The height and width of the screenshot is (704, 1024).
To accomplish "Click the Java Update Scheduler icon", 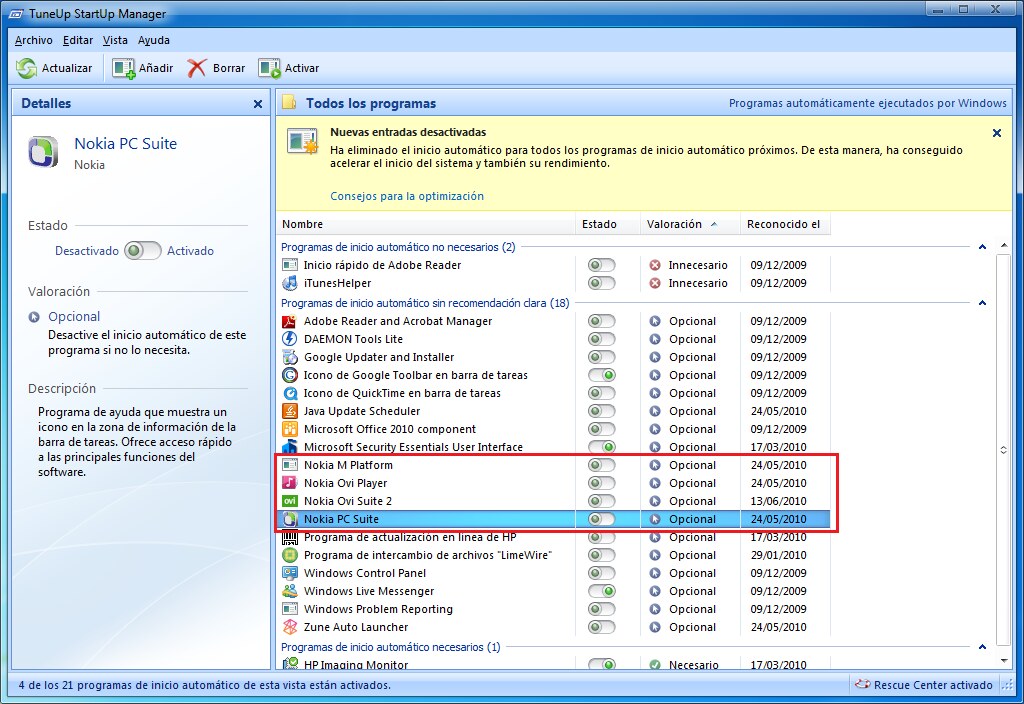I will tap(289, 411).
